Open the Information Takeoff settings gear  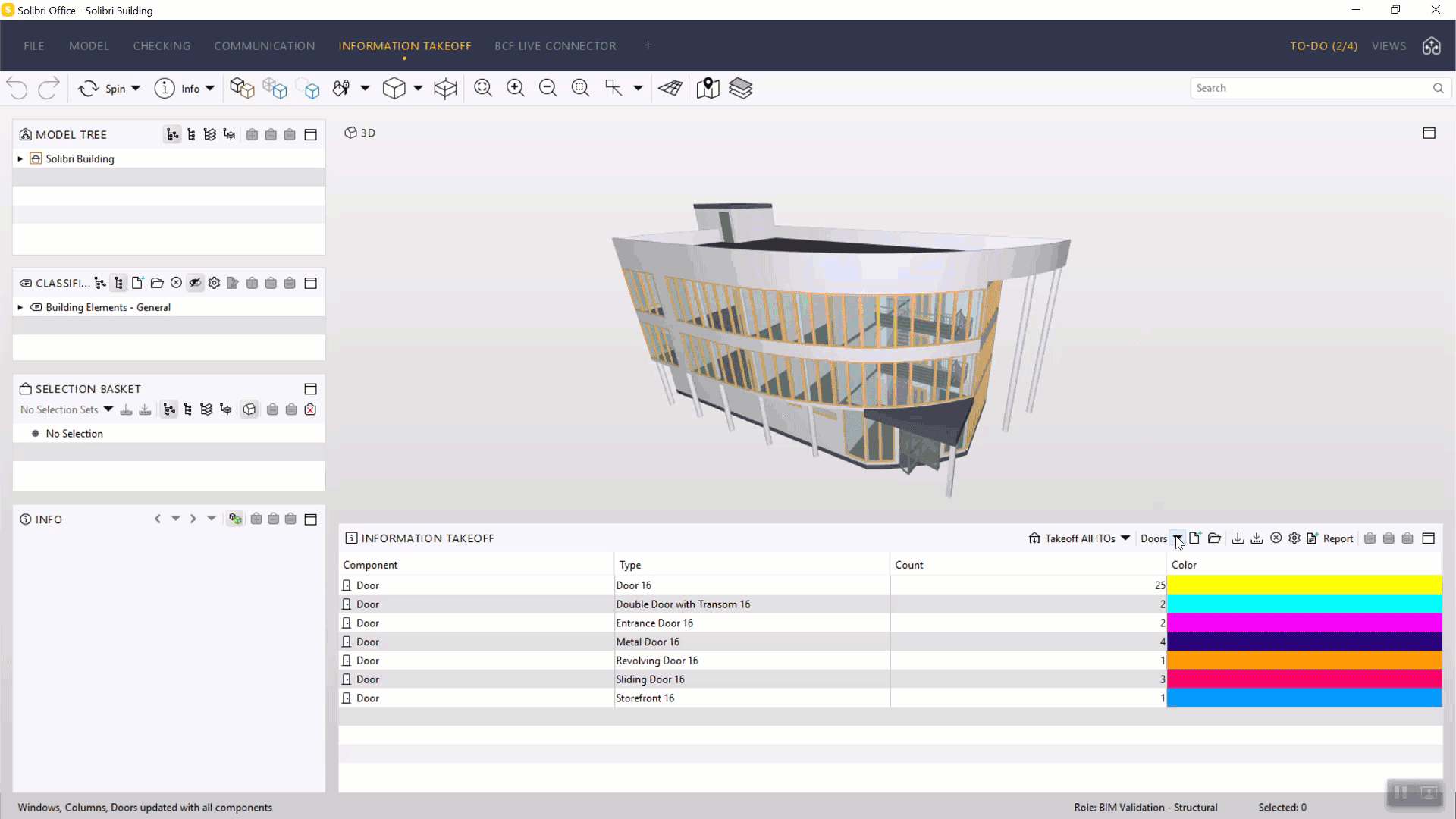(x=1294, y=538)
